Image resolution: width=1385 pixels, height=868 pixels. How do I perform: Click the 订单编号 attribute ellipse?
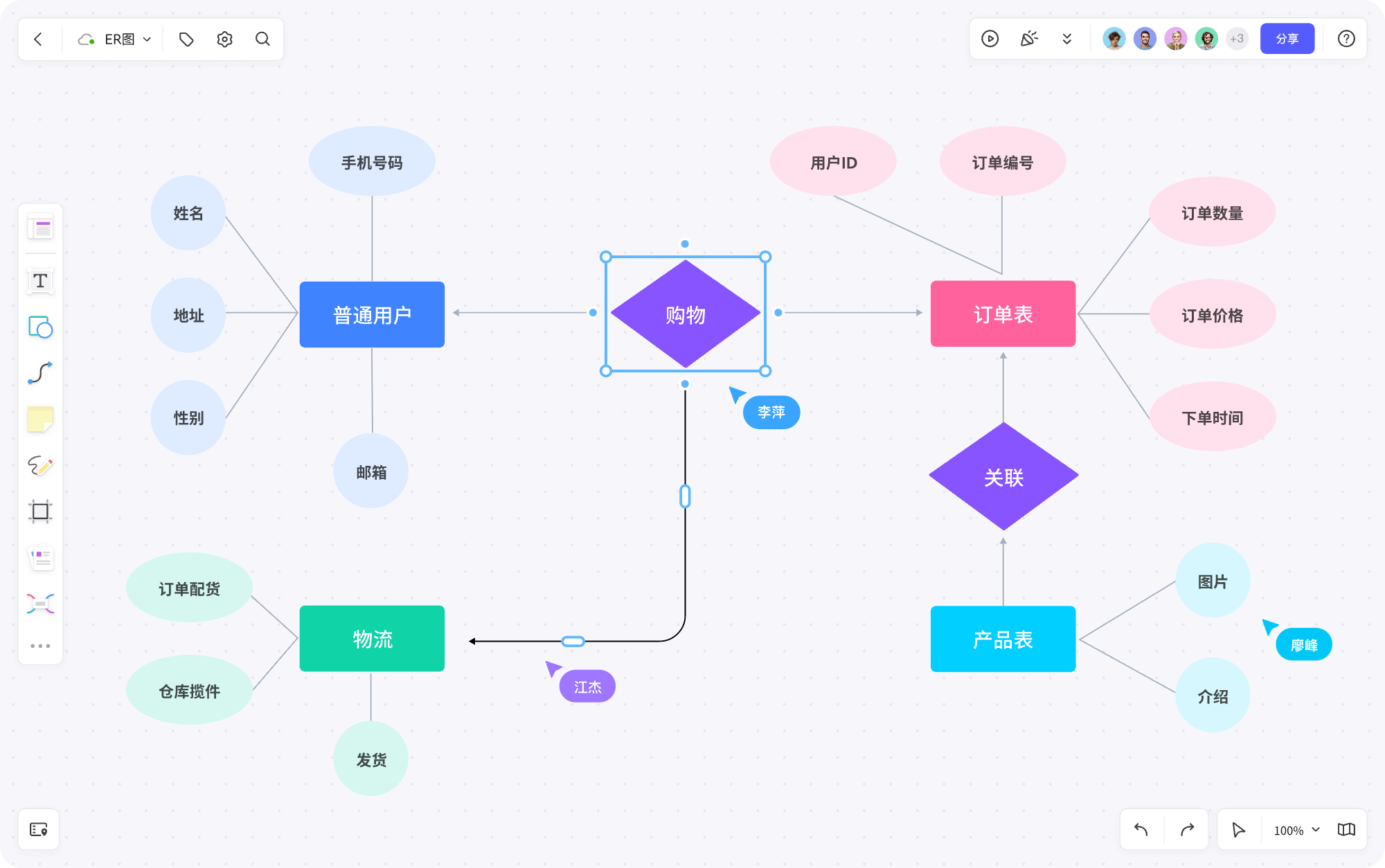1003,161
